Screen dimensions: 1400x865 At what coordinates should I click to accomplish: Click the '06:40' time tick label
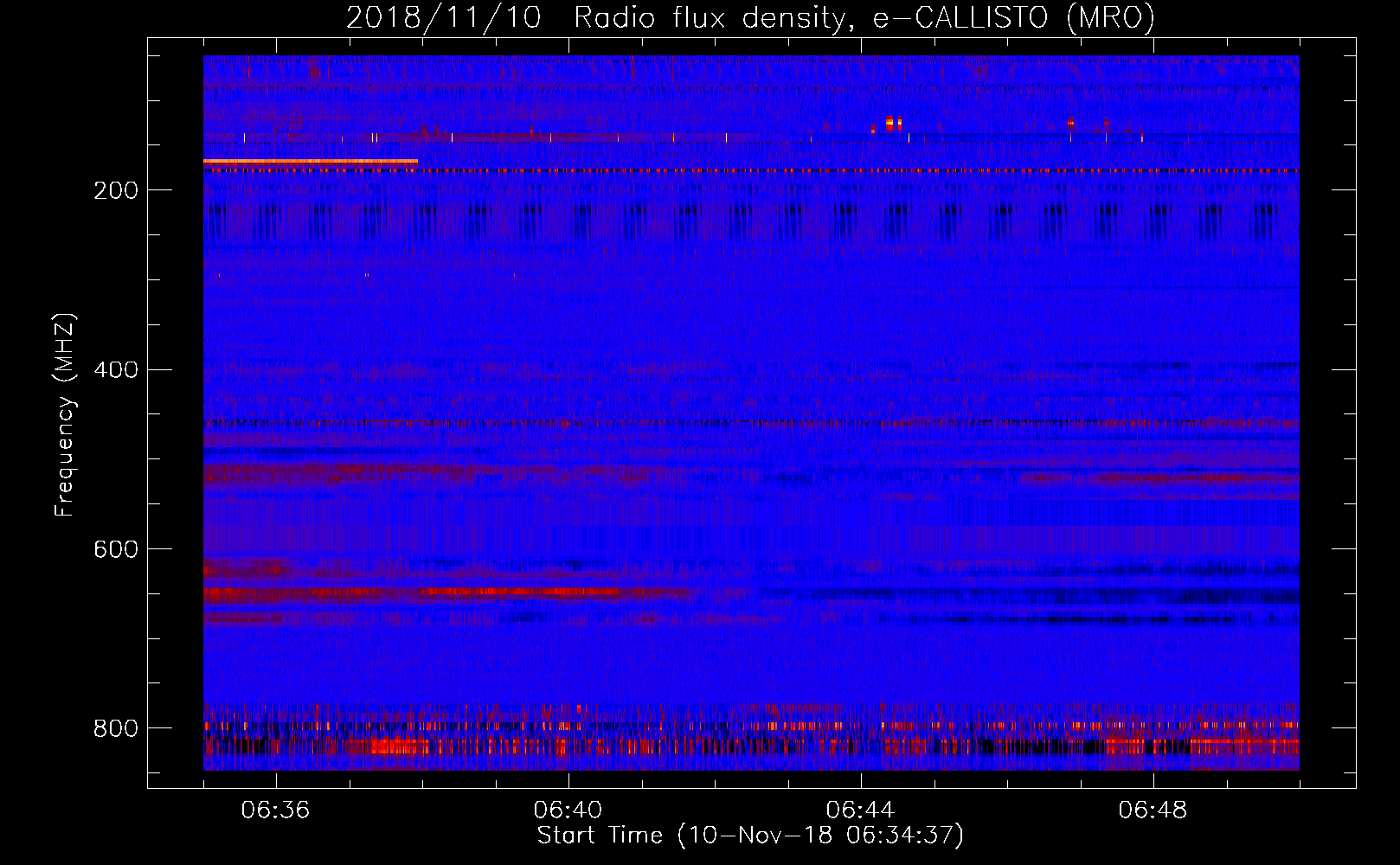click(x=568, y=811)
